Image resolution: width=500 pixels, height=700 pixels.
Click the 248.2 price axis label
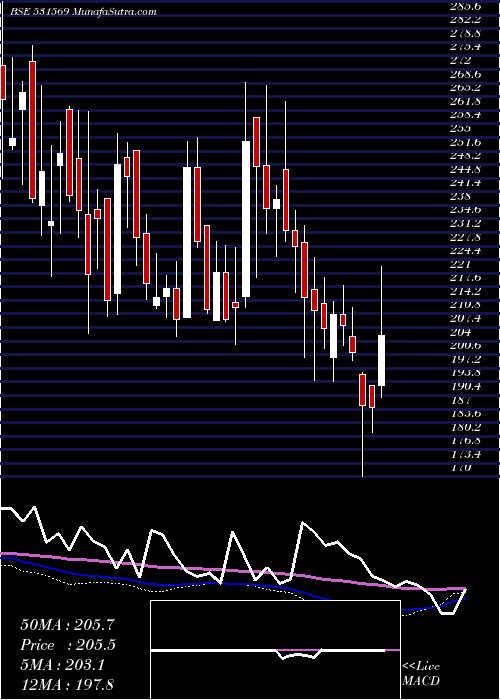coord(466,155)
